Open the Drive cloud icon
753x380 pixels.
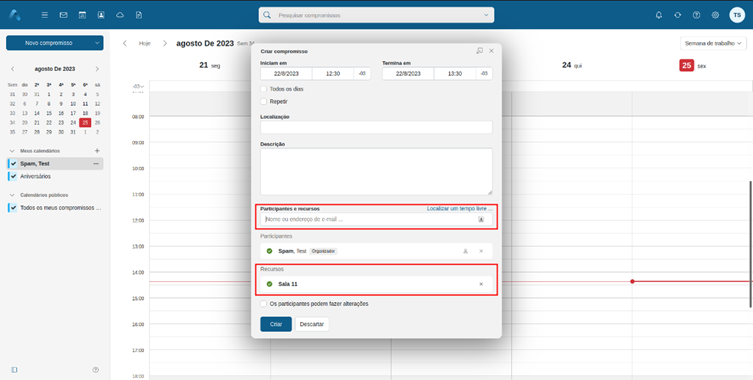point(120,15)
